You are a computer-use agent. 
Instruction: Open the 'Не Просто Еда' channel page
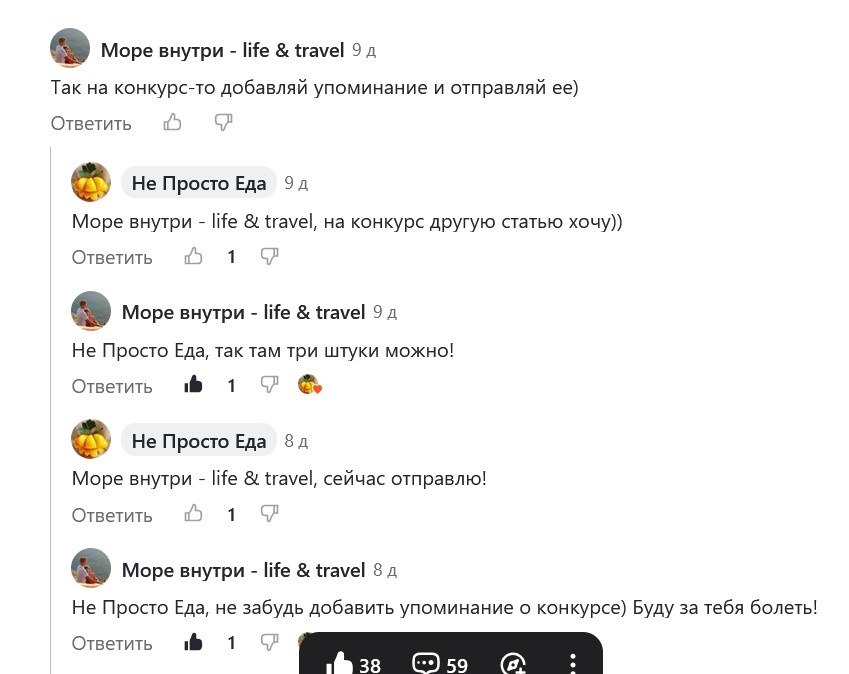click(198, 182)
